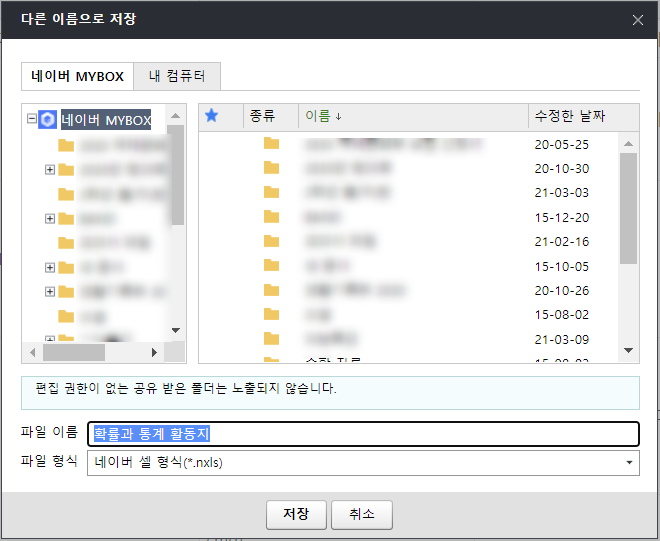Click the file list's down scroll arrow

point(628,350)
